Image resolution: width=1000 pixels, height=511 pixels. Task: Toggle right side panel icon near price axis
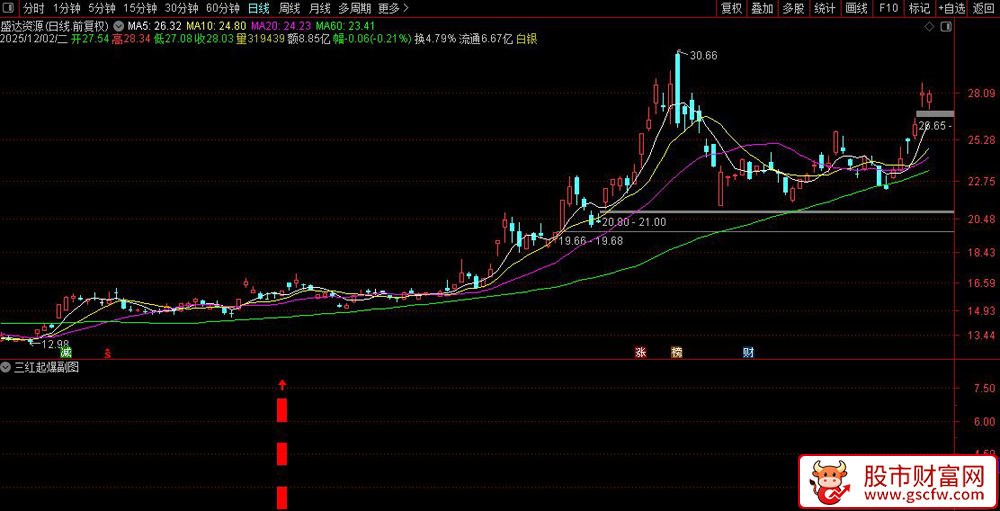coord(946,27)
